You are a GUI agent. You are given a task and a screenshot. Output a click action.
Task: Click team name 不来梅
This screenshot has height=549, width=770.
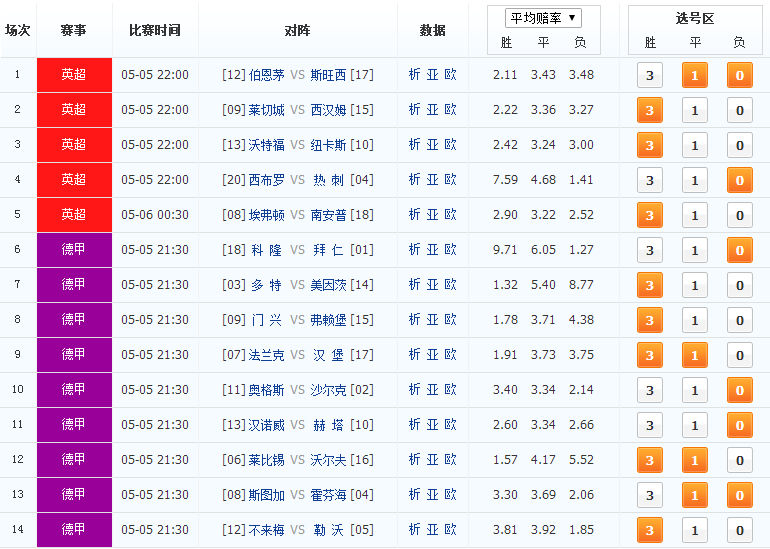[267, 529]
